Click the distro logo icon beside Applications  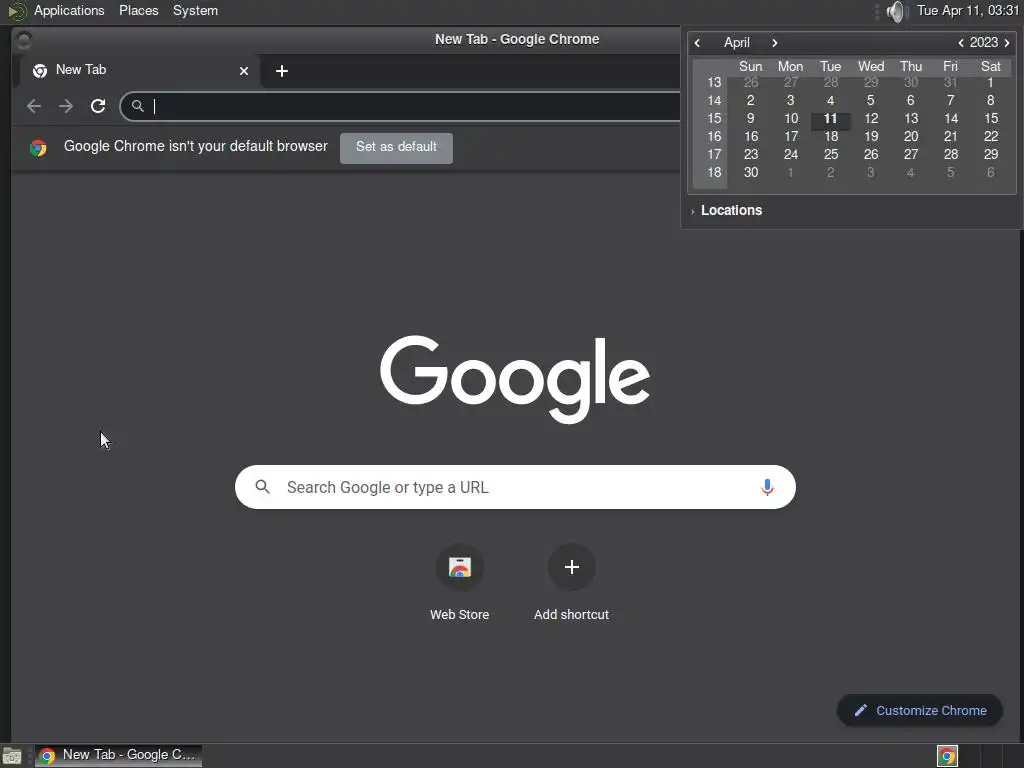coord(17,11)
